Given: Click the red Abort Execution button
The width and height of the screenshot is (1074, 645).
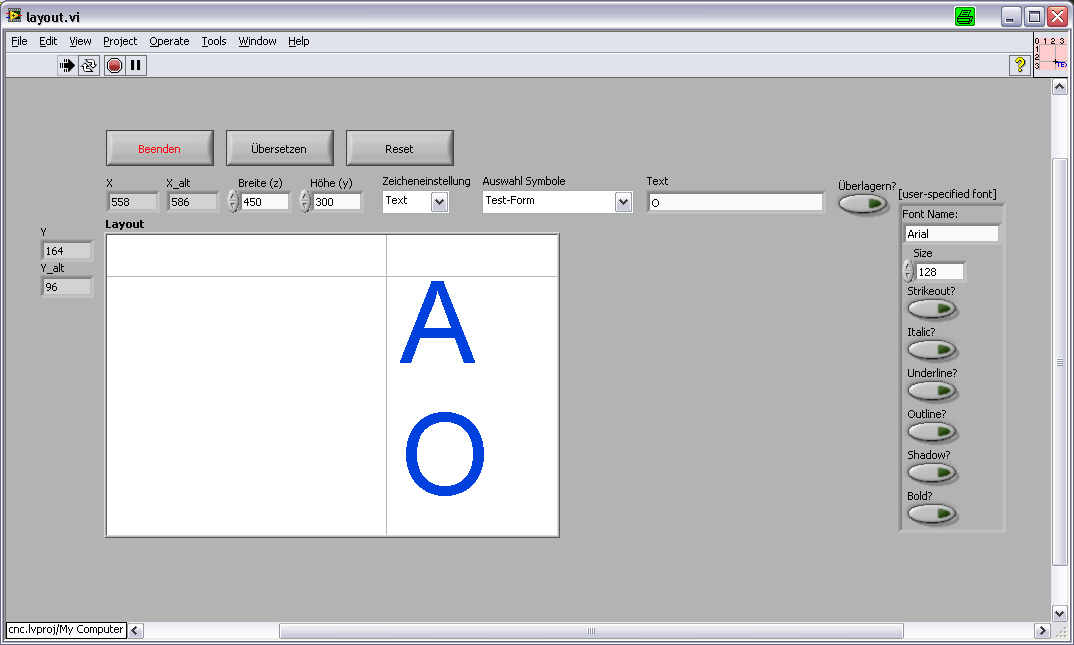Looking at the screenshot, I should coord(114,66).
